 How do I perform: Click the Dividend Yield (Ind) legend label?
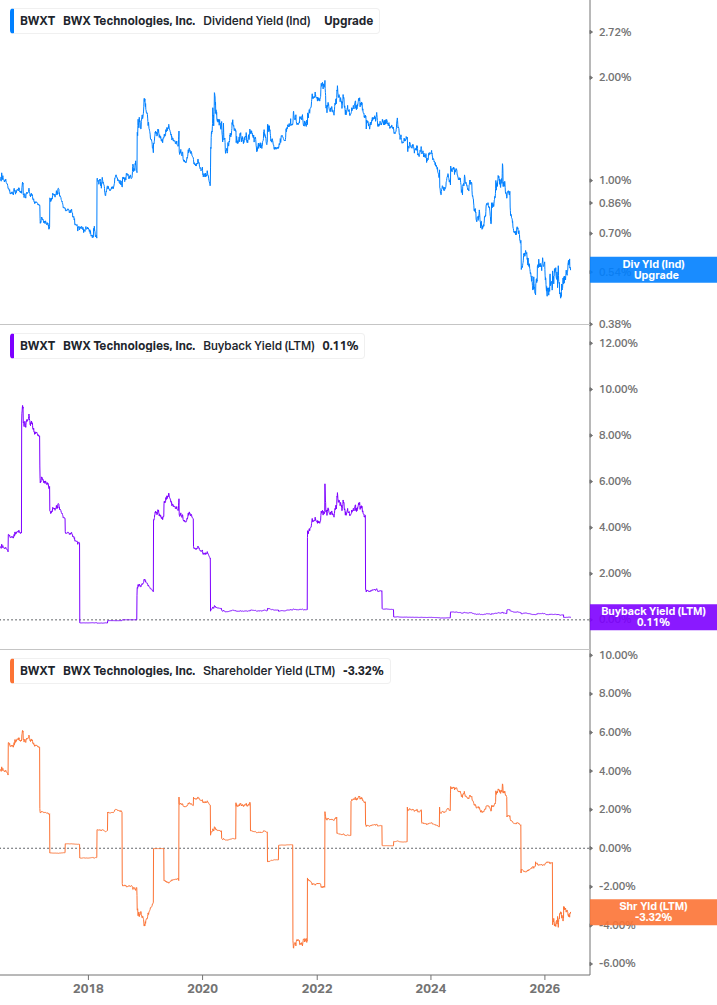click(257, 21)
